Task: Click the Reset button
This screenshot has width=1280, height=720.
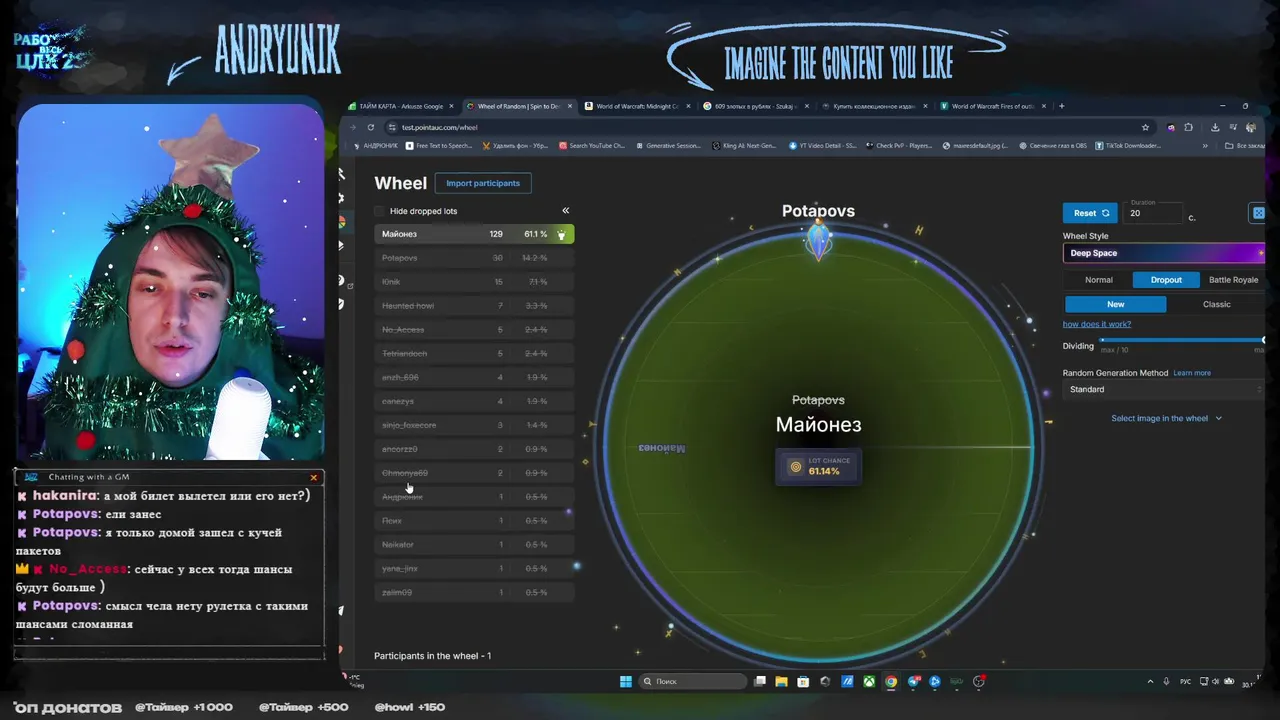Action: coord(1090,213)
